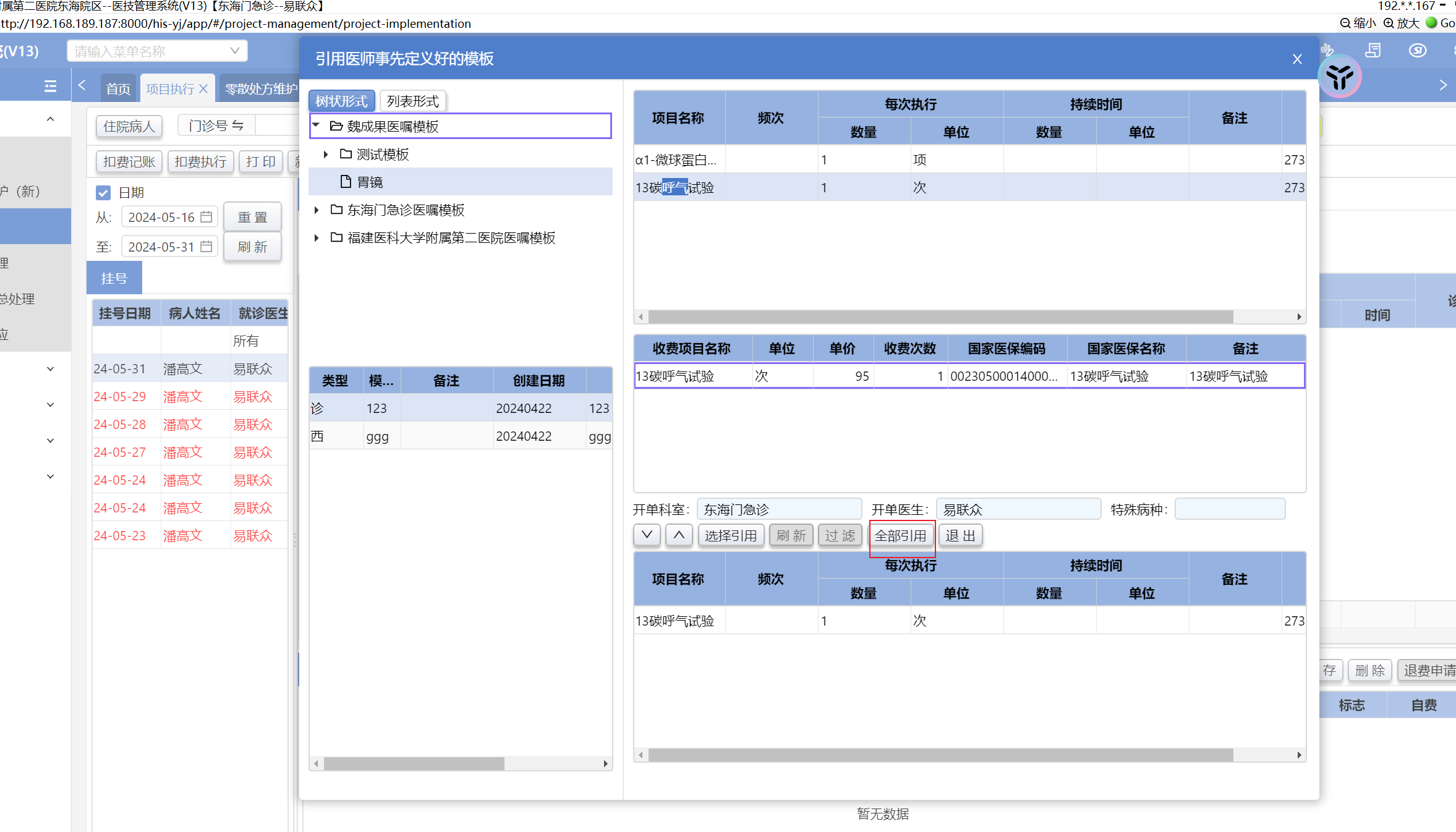This screenshot has width=1456, height=832.
Task: Click the receipt document icon in header
Action: pyautogui.click(x=1373, y=51)
